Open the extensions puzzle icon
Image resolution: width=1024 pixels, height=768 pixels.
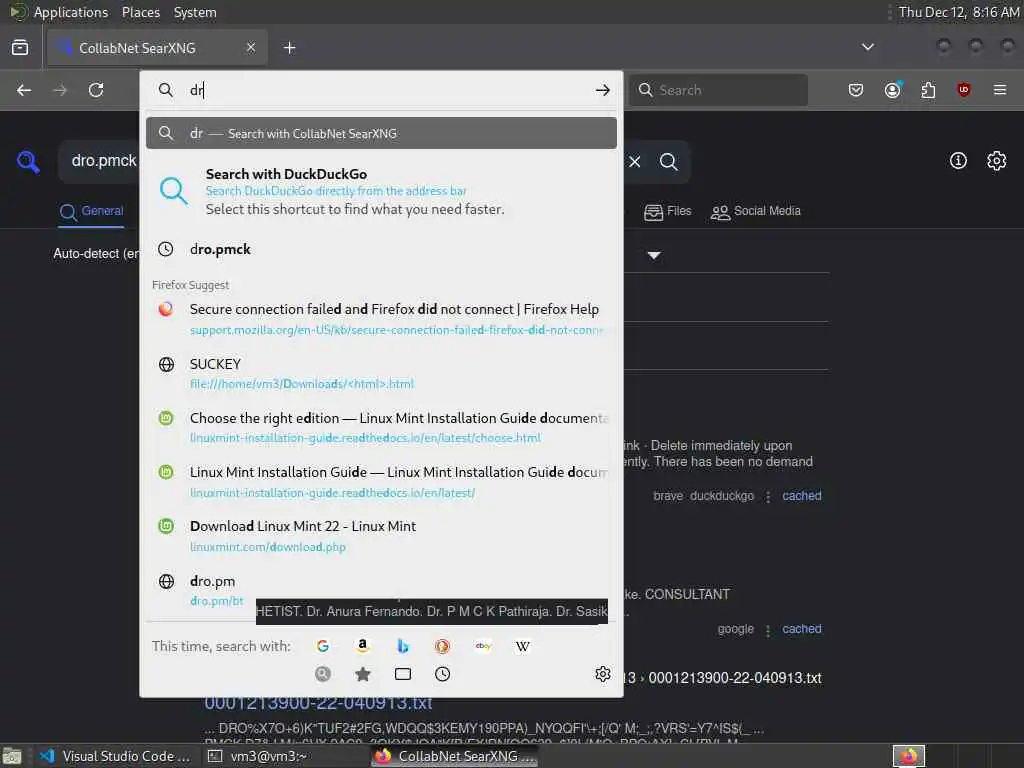tap(928, 90)
